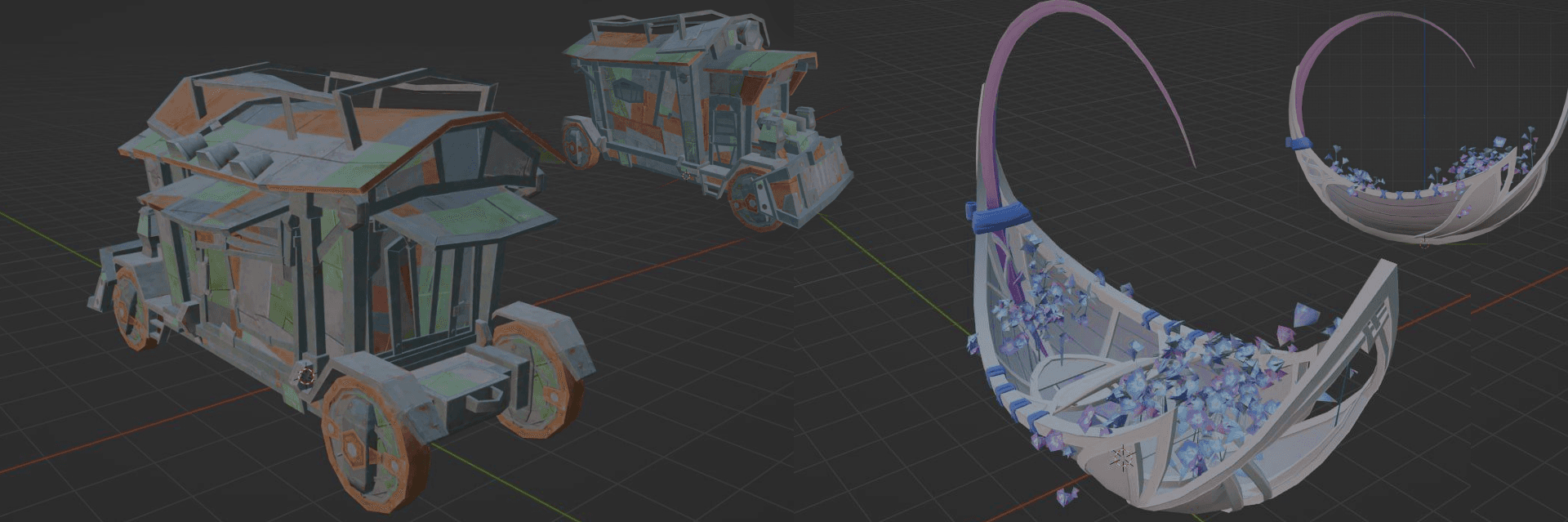Click the snowflake emblem on large boat hull

coord(1125,459)
